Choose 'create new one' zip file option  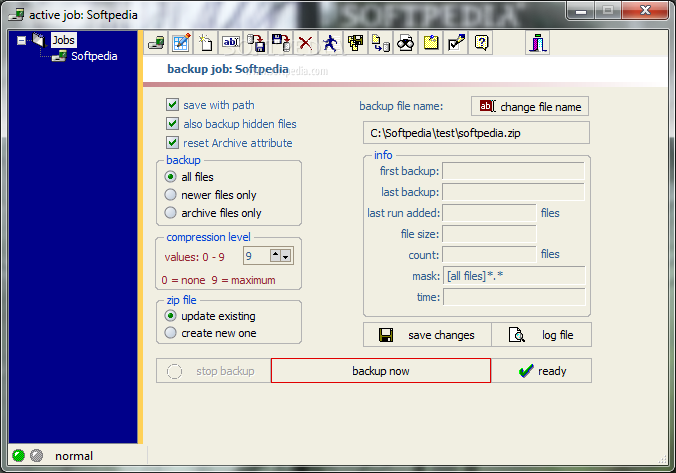[x=171, y=333]
